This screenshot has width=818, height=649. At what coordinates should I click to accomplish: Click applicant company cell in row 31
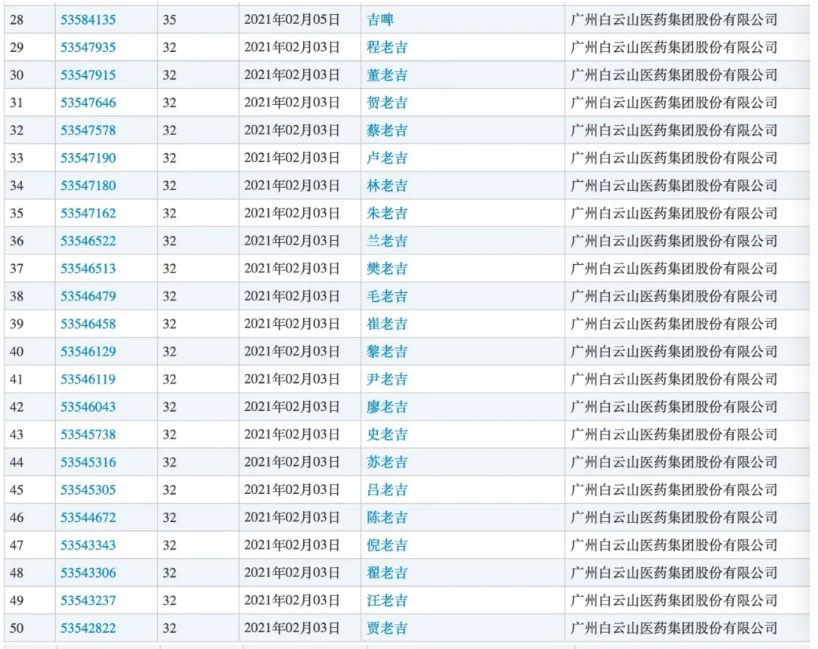coord(688,103)
